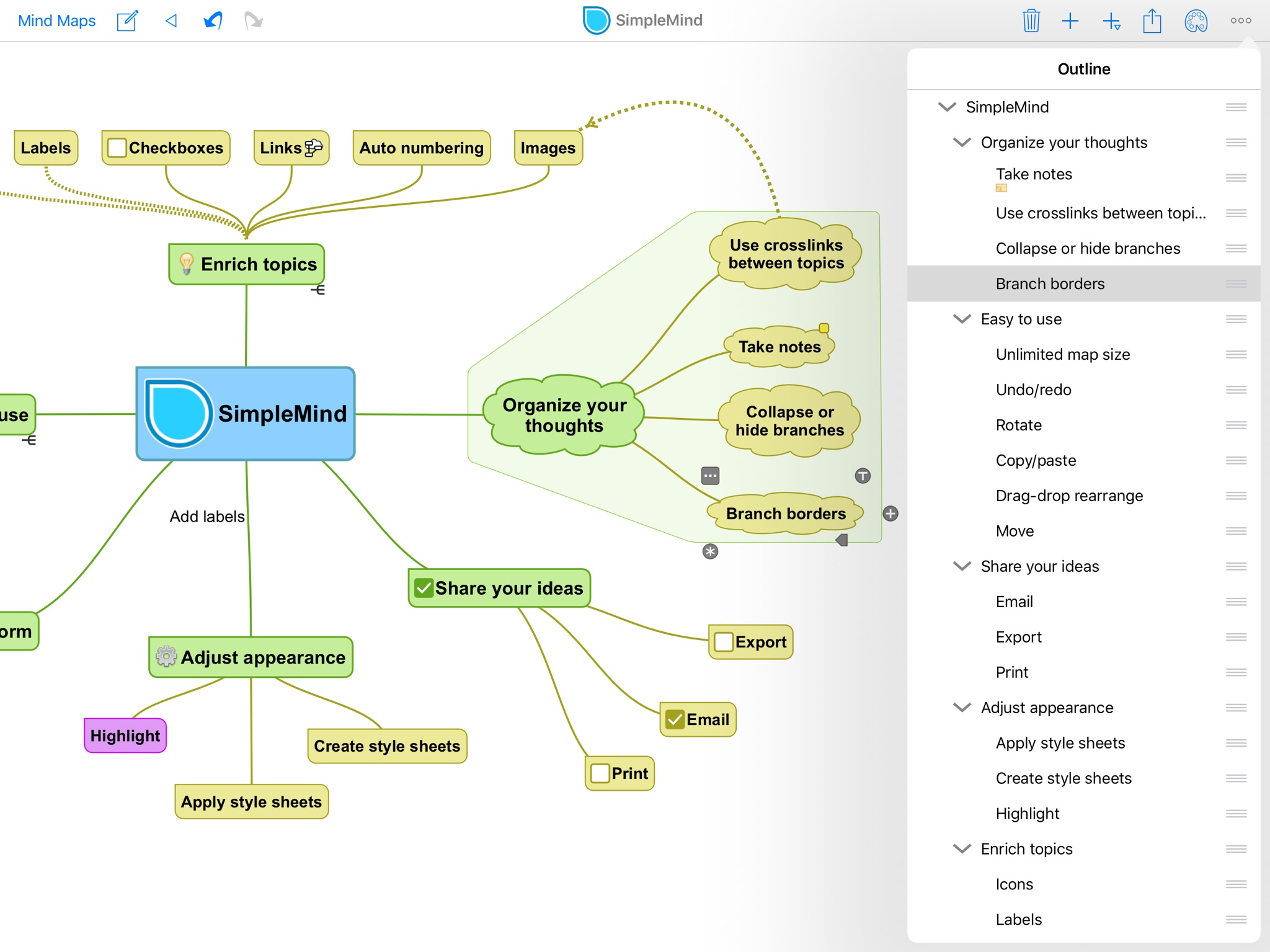Uncheck the Share your ideas checkbox
The image size is (1270, 952).
[424, 587]
